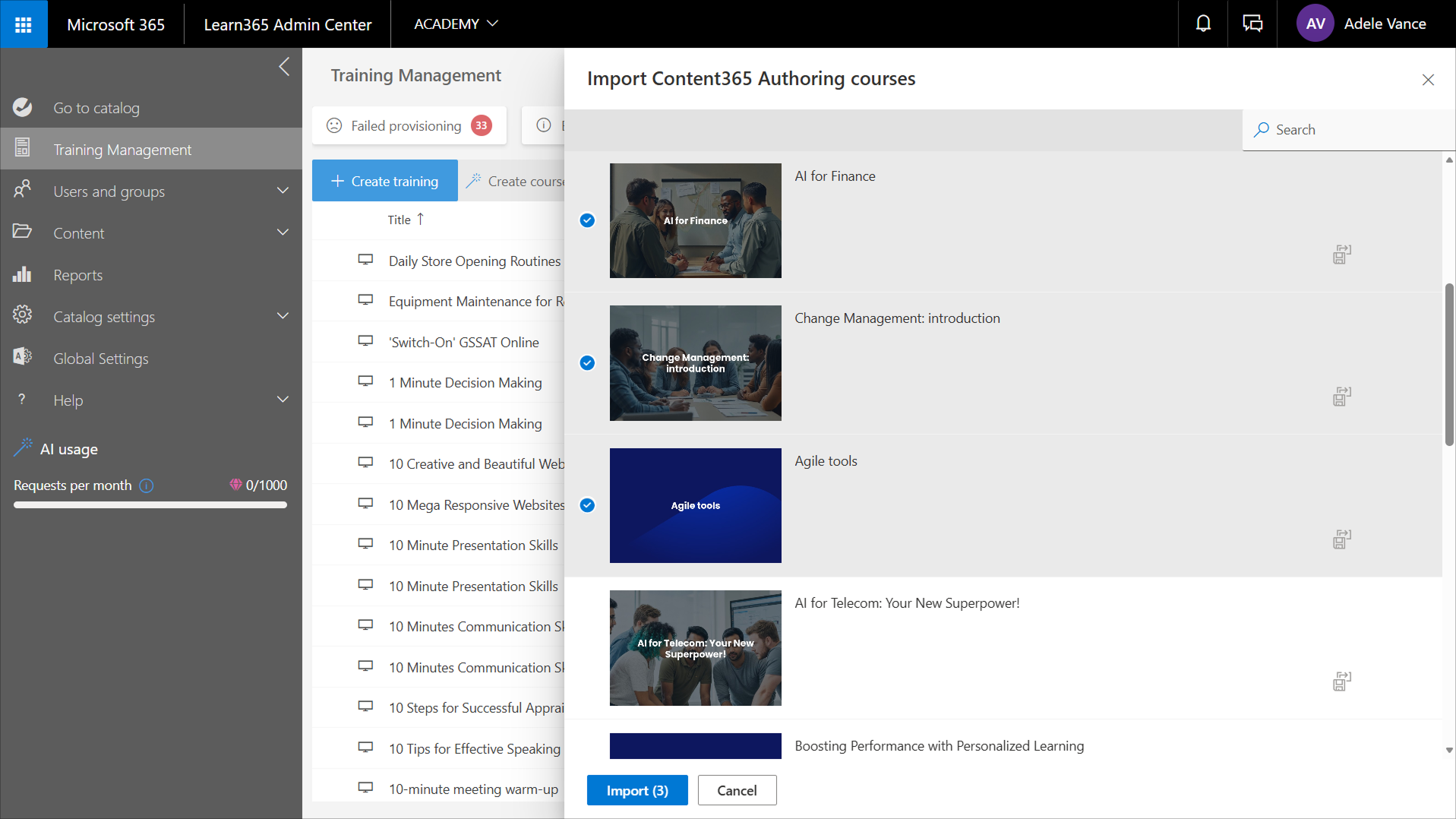Deselect Change Management: introduction course

point(587,363)
